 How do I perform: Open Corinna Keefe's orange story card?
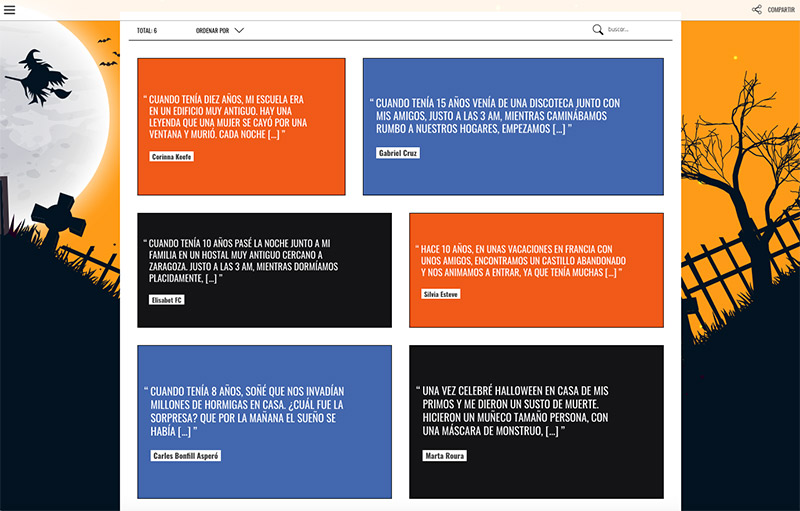(x=241, y=126)
